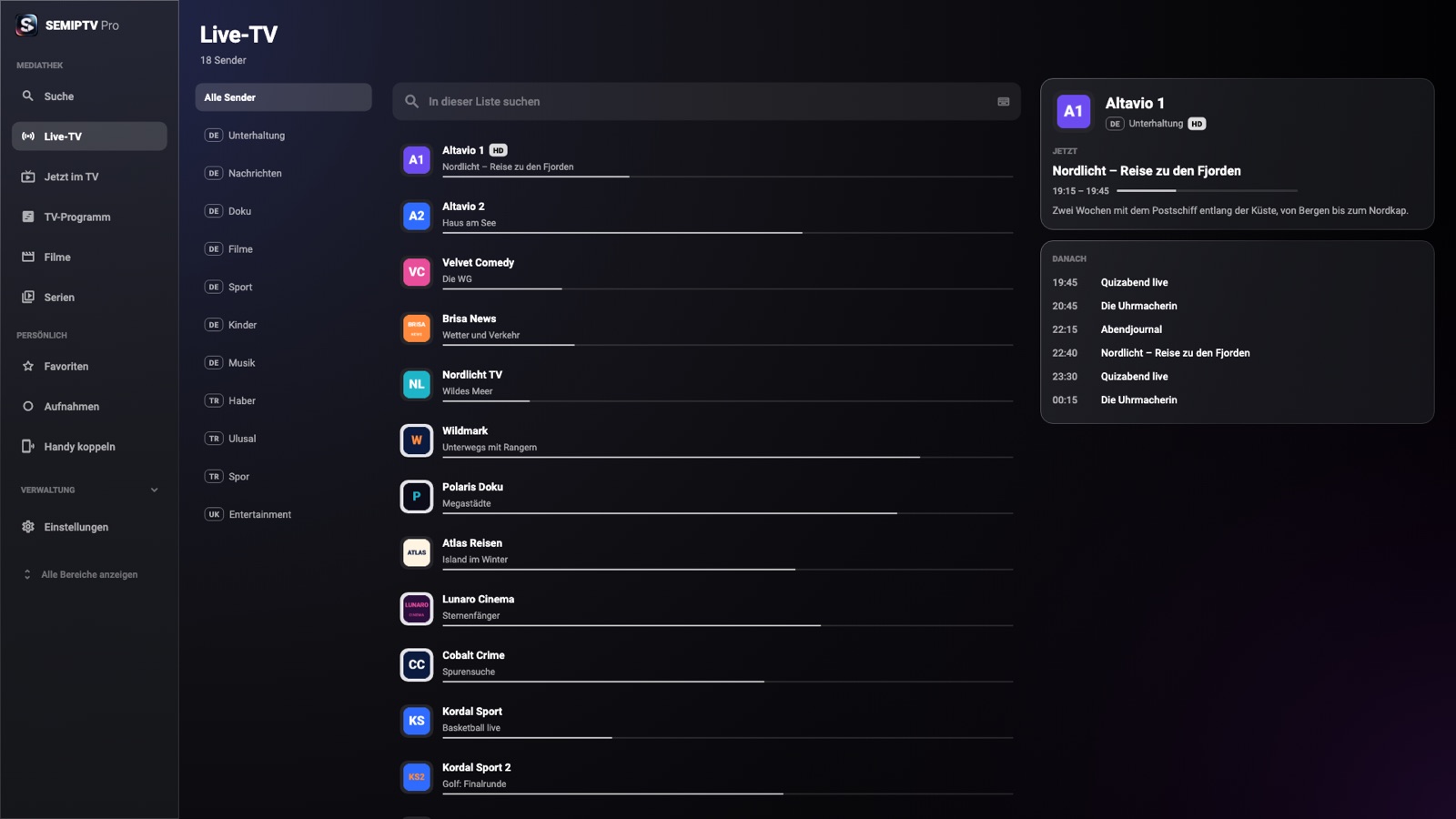Open Jetzt im TV section

(x=89, y=177)
